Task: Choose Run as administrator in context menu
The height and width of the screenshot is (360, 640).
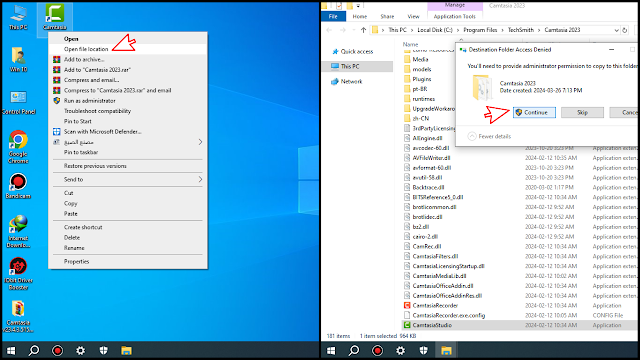Action: point(128,100)
